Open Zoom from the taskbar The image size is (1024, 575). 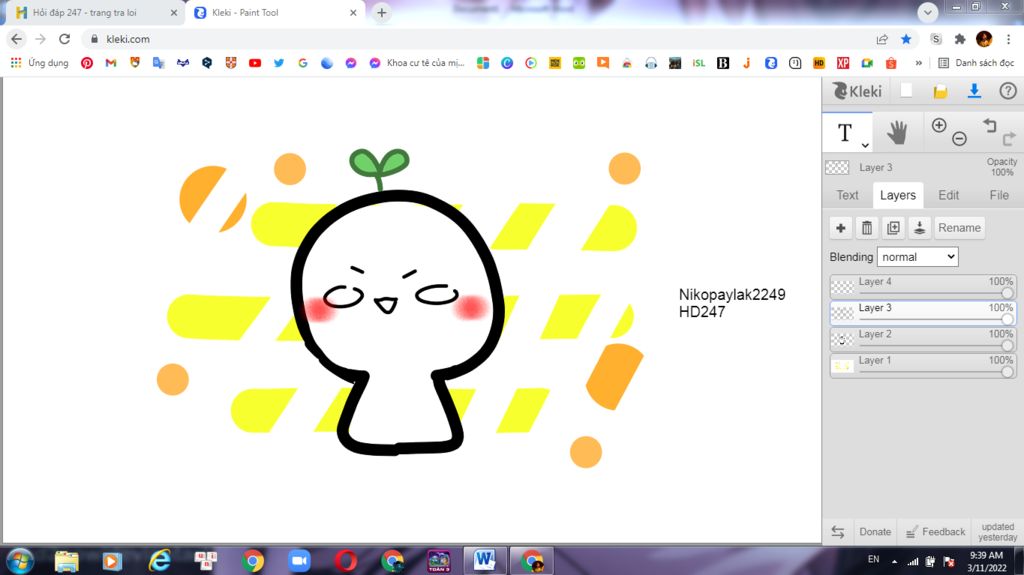[x=299, y=561]
